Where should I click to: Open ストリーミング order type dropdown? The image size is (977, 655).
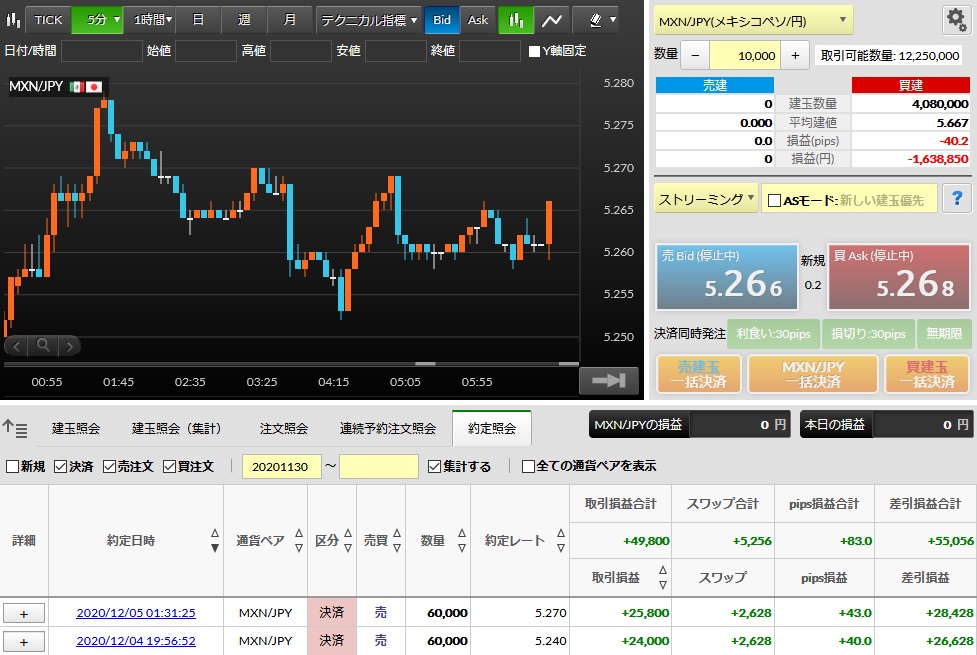point(705,199)
